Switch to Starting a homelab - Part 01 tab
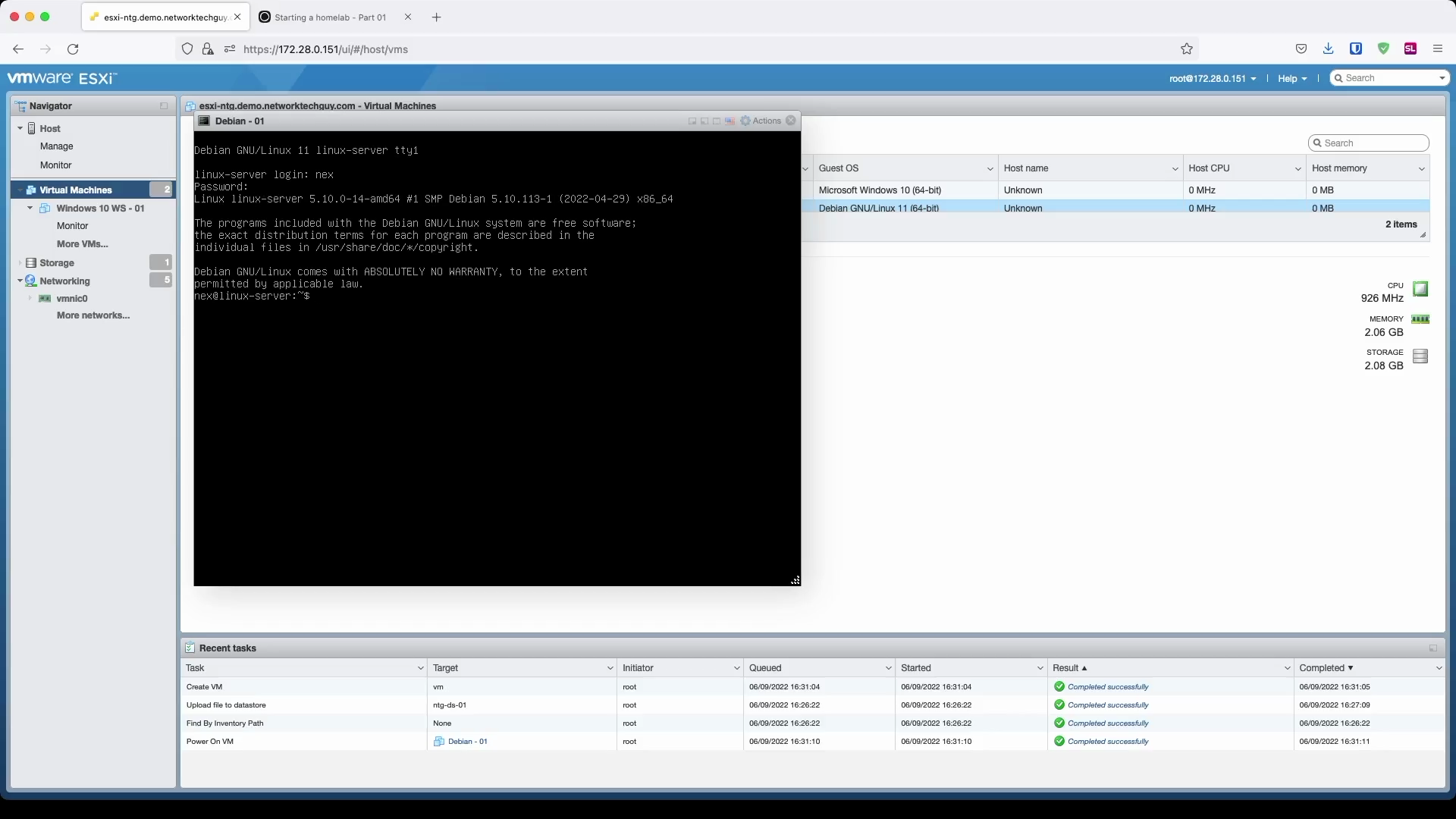 pyautogui.click(x=330, y=17)
